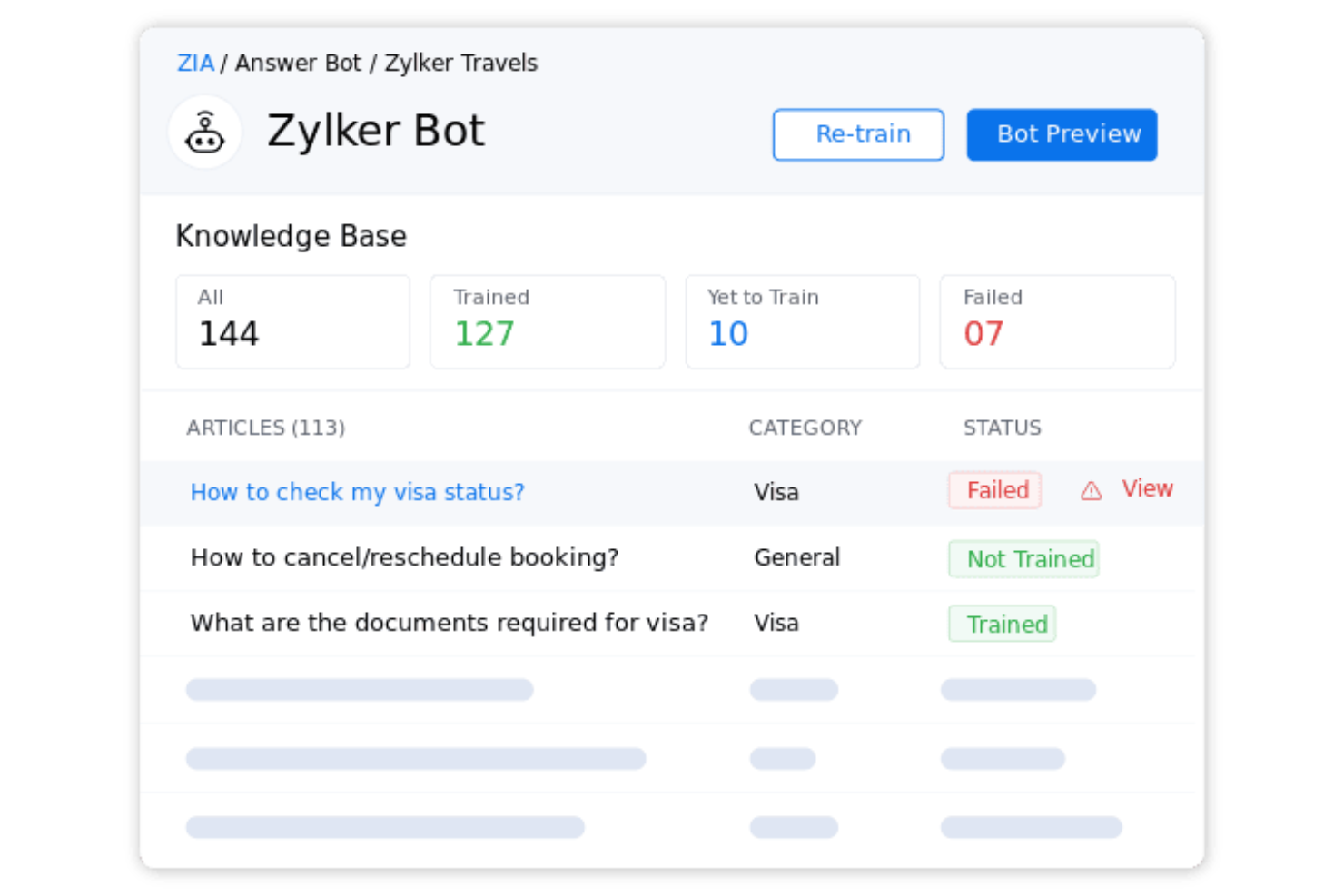Image resolution: width=1344 pixels, height=896 pixels.
Task: Click the Failed status badge
Action: point(994,490)
